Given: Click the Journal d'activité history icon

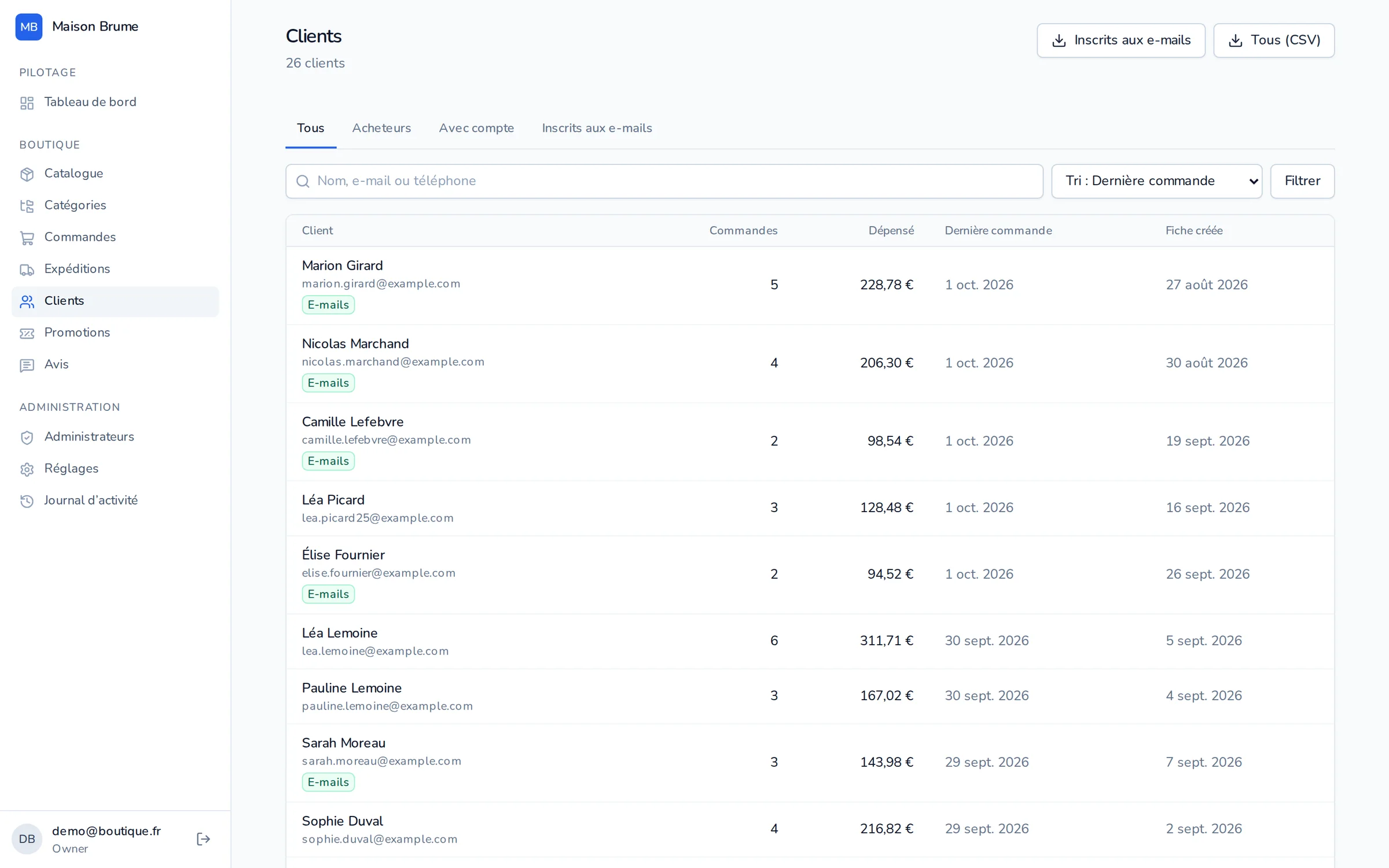Looking at the screenshot, I should point(27,501).
